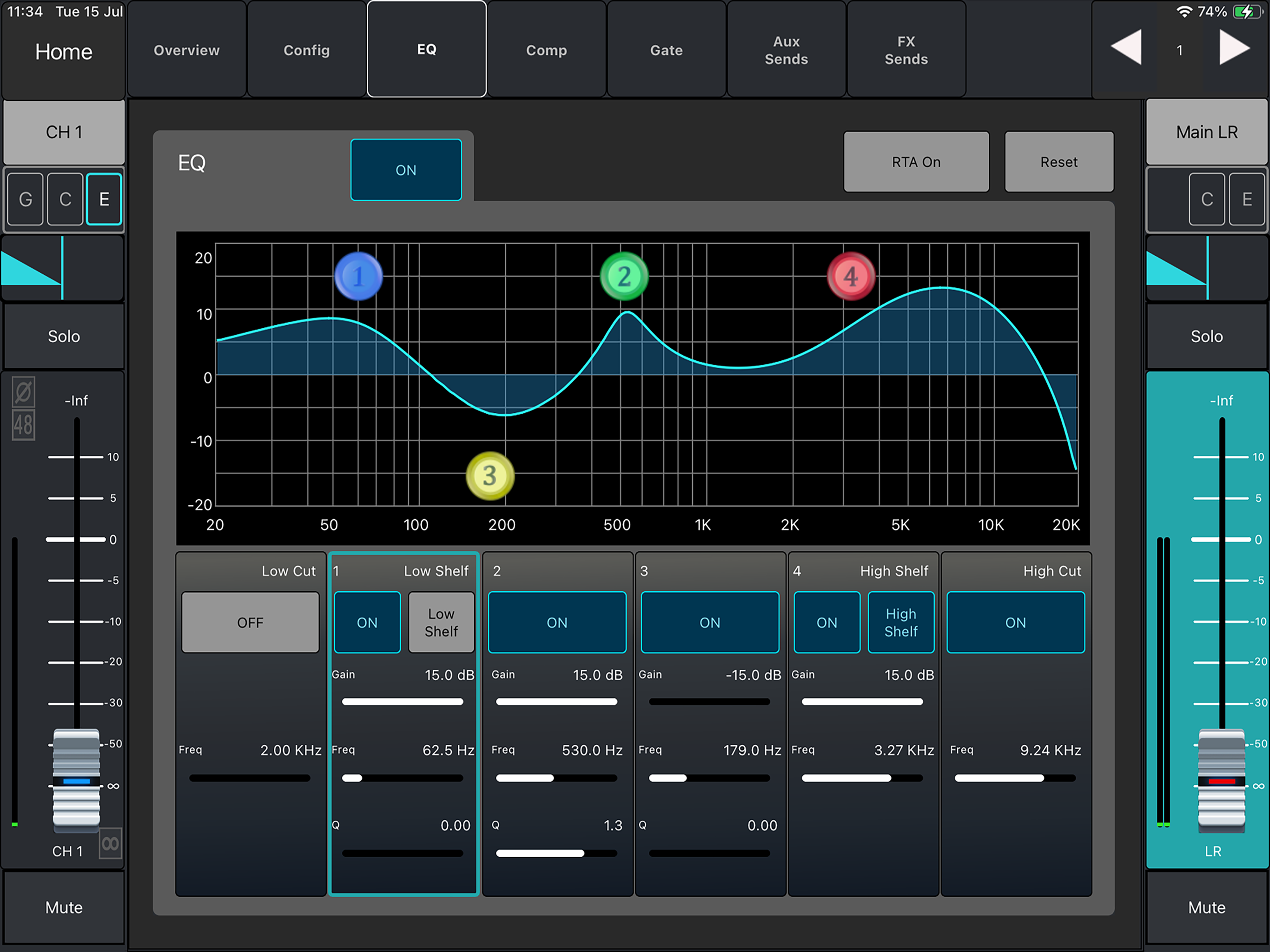The image size is (1270, 952).
Task: Click band 3 freq value 179.0 Hz
Action: tap(752, 750)
